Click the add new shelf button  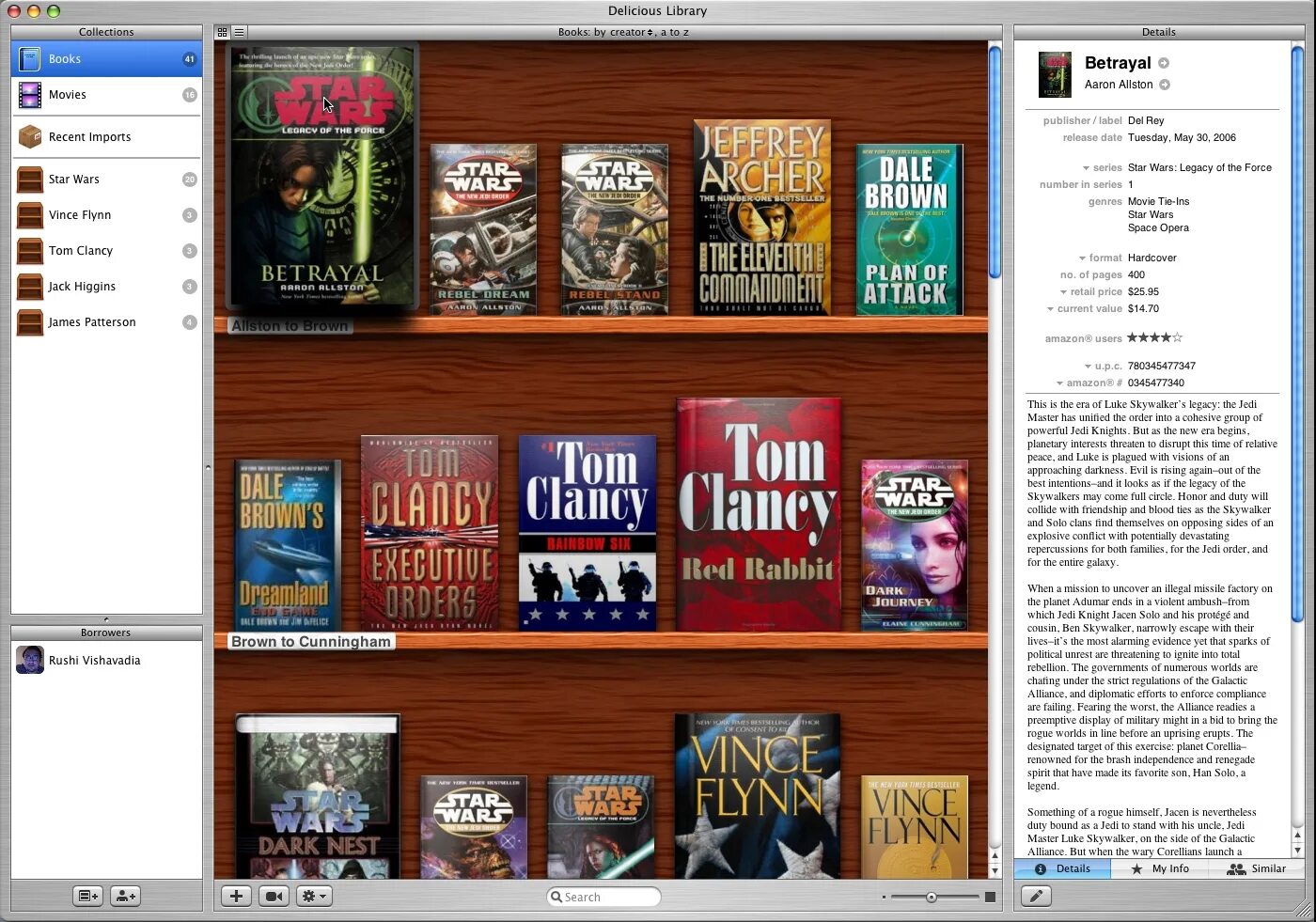pyautogui.click(x=88, y=897)
